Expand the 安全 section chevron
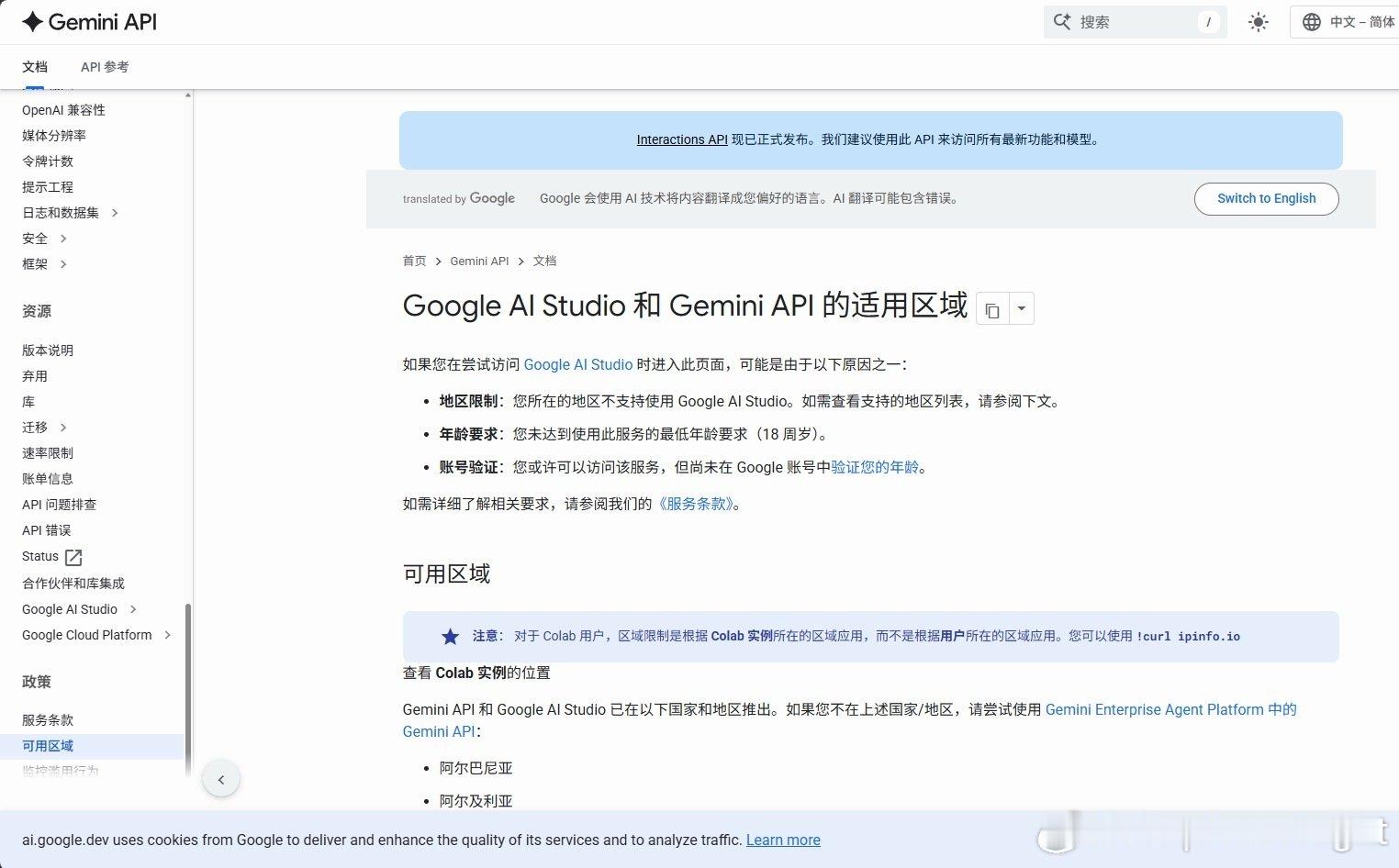 pyautogui.click(x=63, y=239)
